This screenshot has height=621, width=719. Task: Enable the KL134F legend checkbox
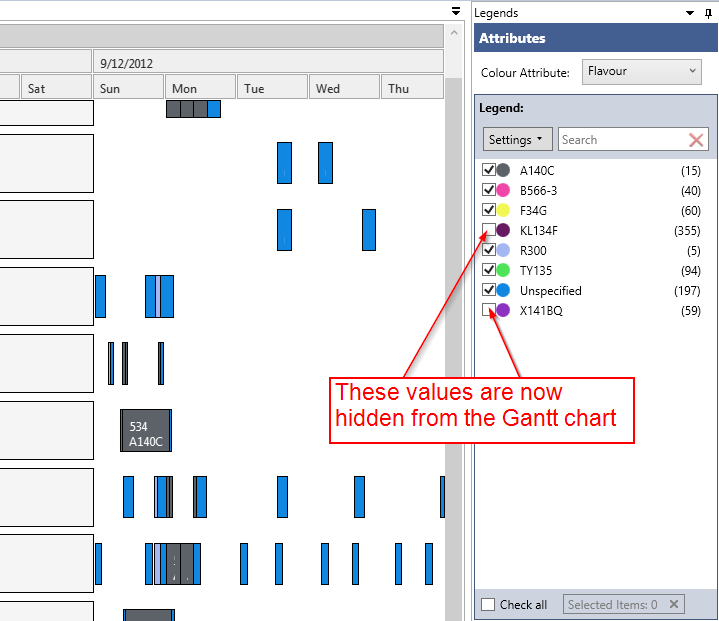[x=489, y=230]
